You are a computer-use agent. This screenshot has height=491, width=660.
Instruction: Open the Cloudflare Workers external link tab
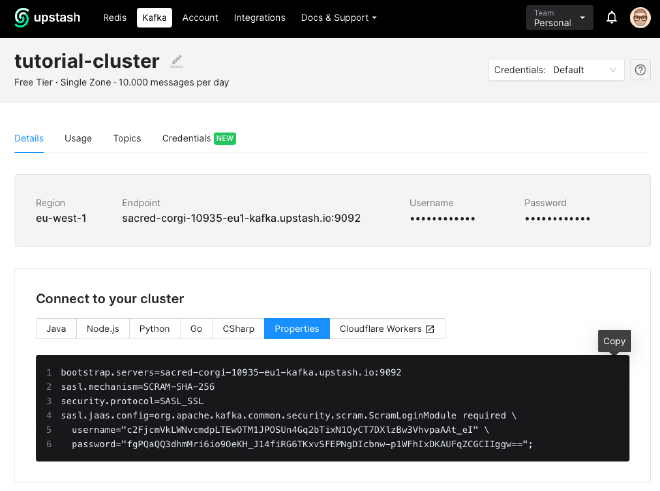(387, 328)
